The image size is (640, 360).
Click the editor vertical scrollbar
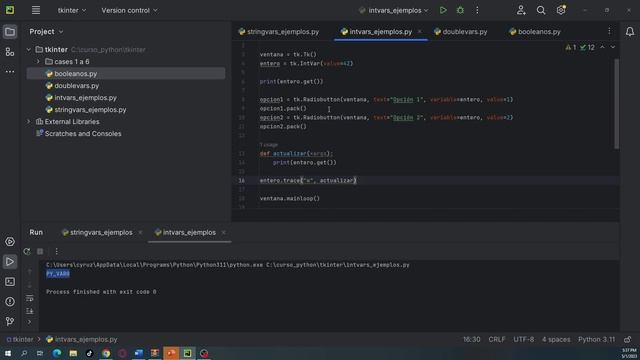click(x=616, y=104)
